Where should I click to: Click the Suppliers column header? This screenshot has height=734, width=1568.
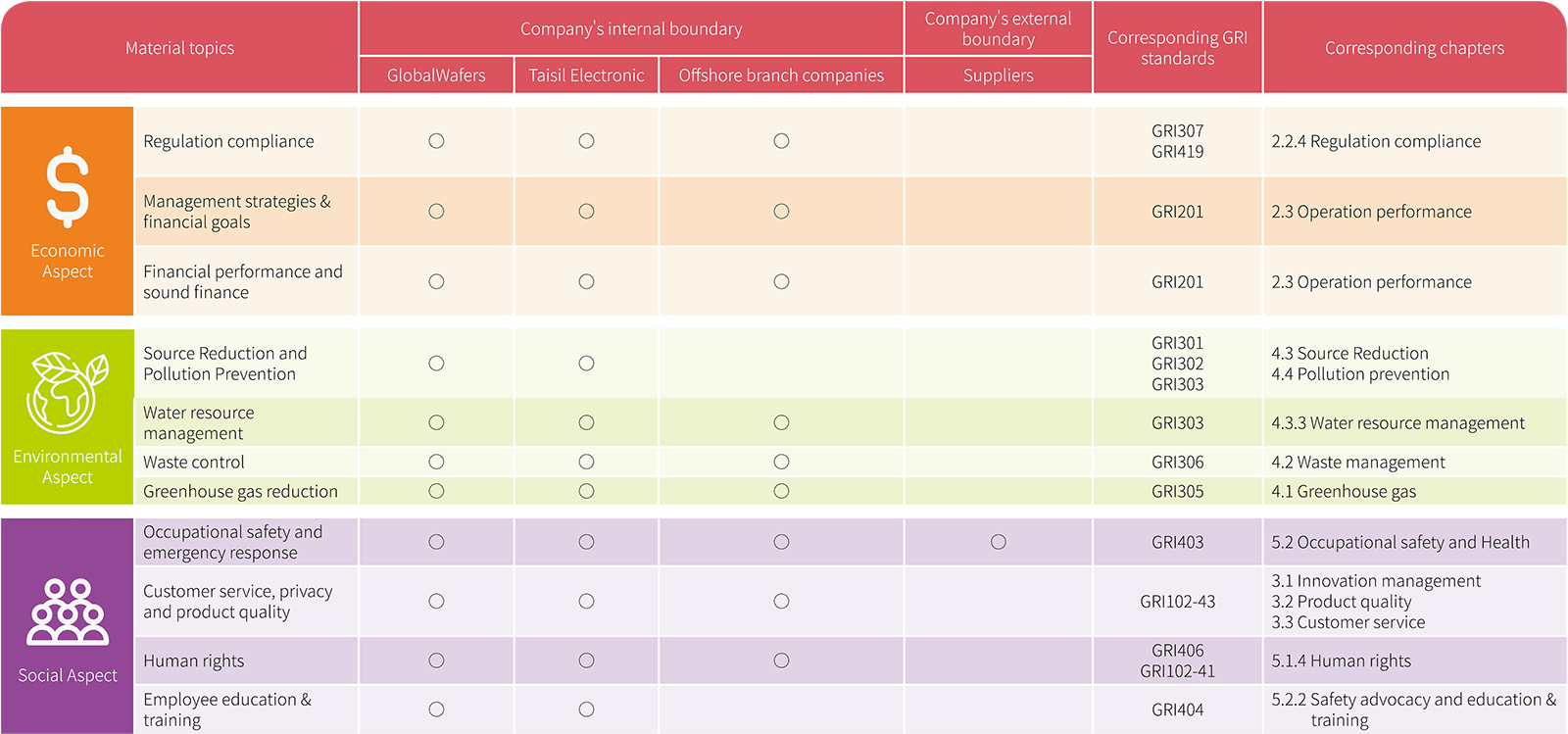998,75
